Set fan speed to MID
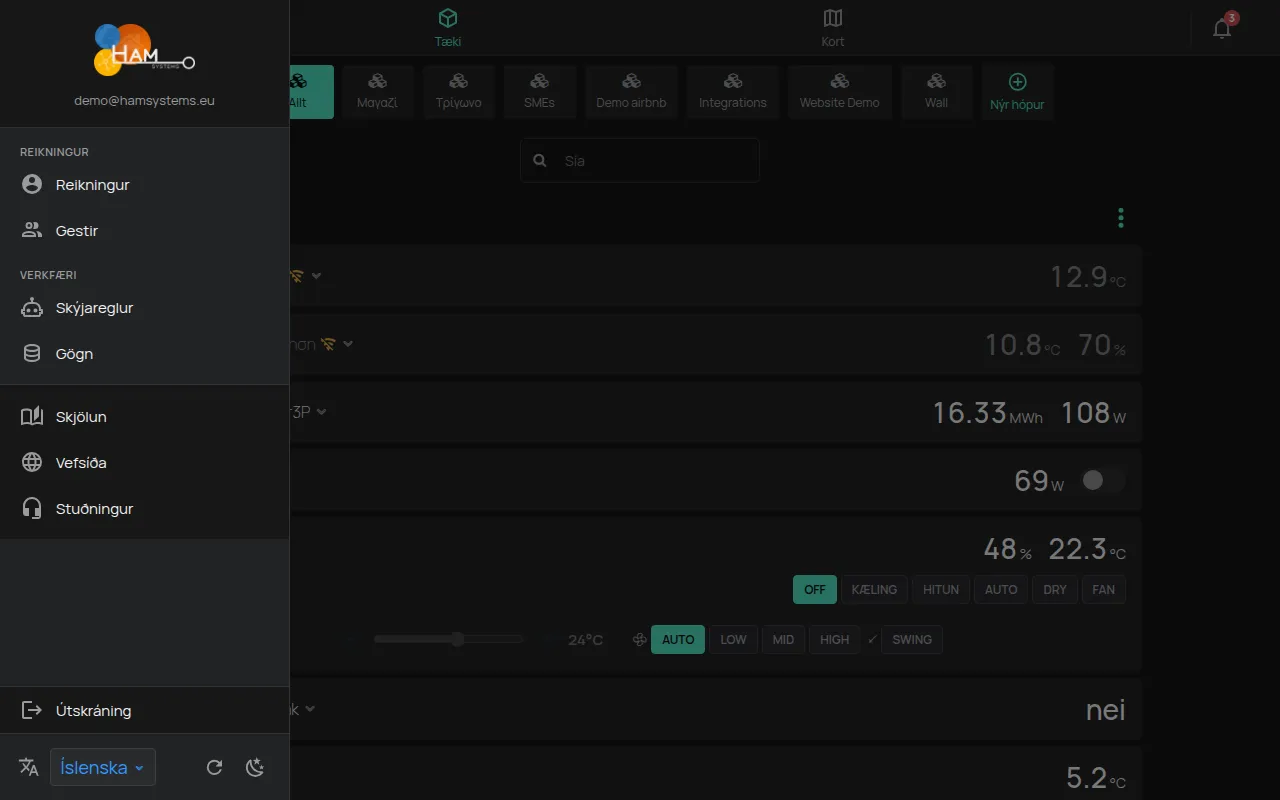 coord(784,639)
